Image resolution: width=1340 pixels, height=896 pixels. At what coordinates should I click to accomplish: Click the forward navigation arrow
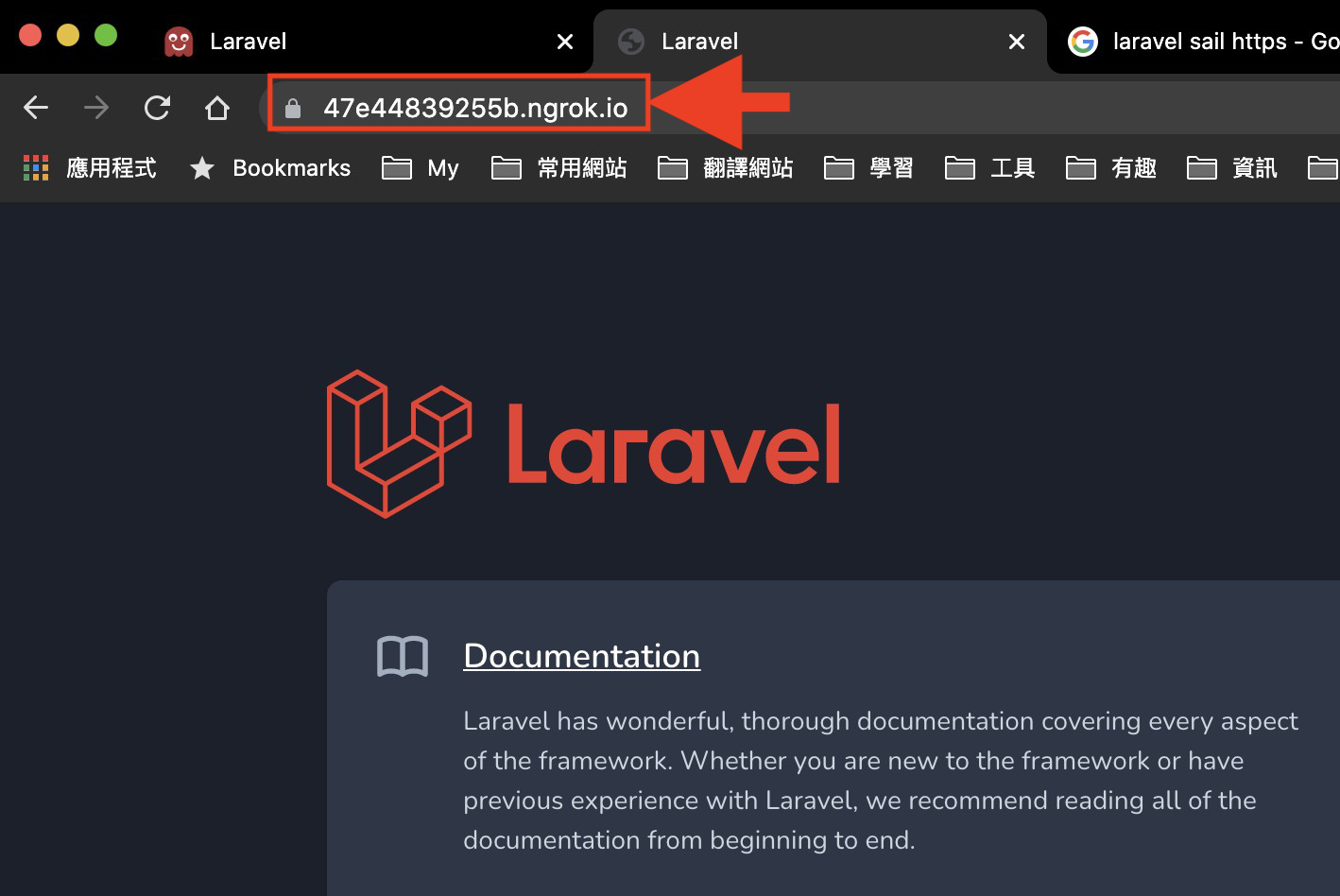pos(96,108)
